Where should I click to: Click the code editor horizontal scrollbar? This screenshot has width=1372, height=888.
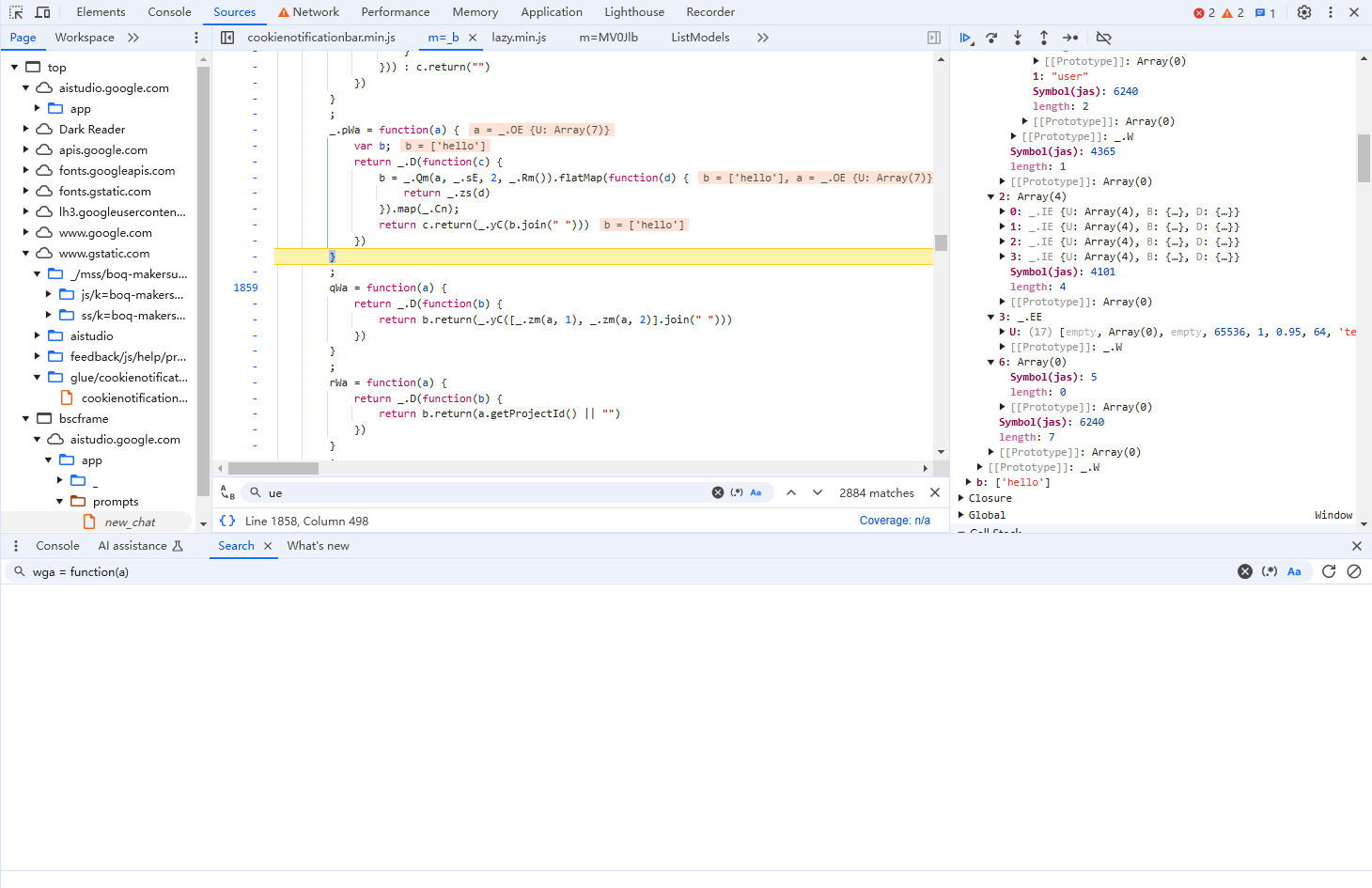[273, 468]
